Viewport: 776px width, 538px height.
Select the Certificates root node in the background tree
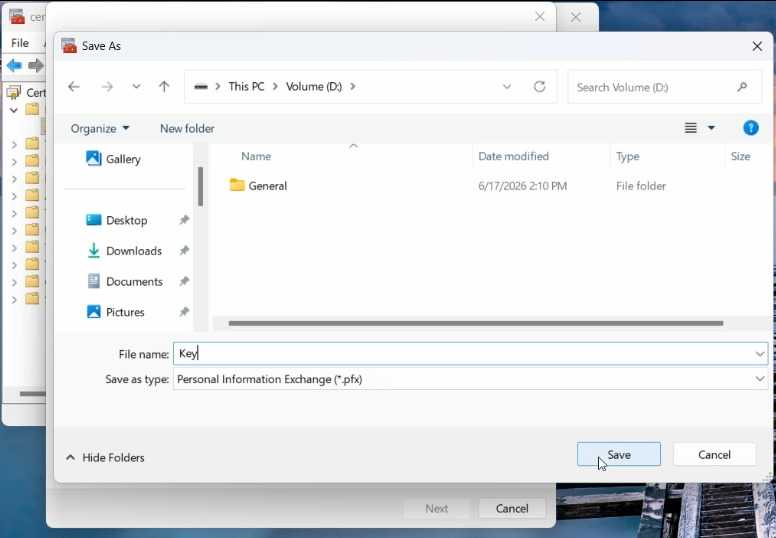pyautogui.click(x=28, y=93)
